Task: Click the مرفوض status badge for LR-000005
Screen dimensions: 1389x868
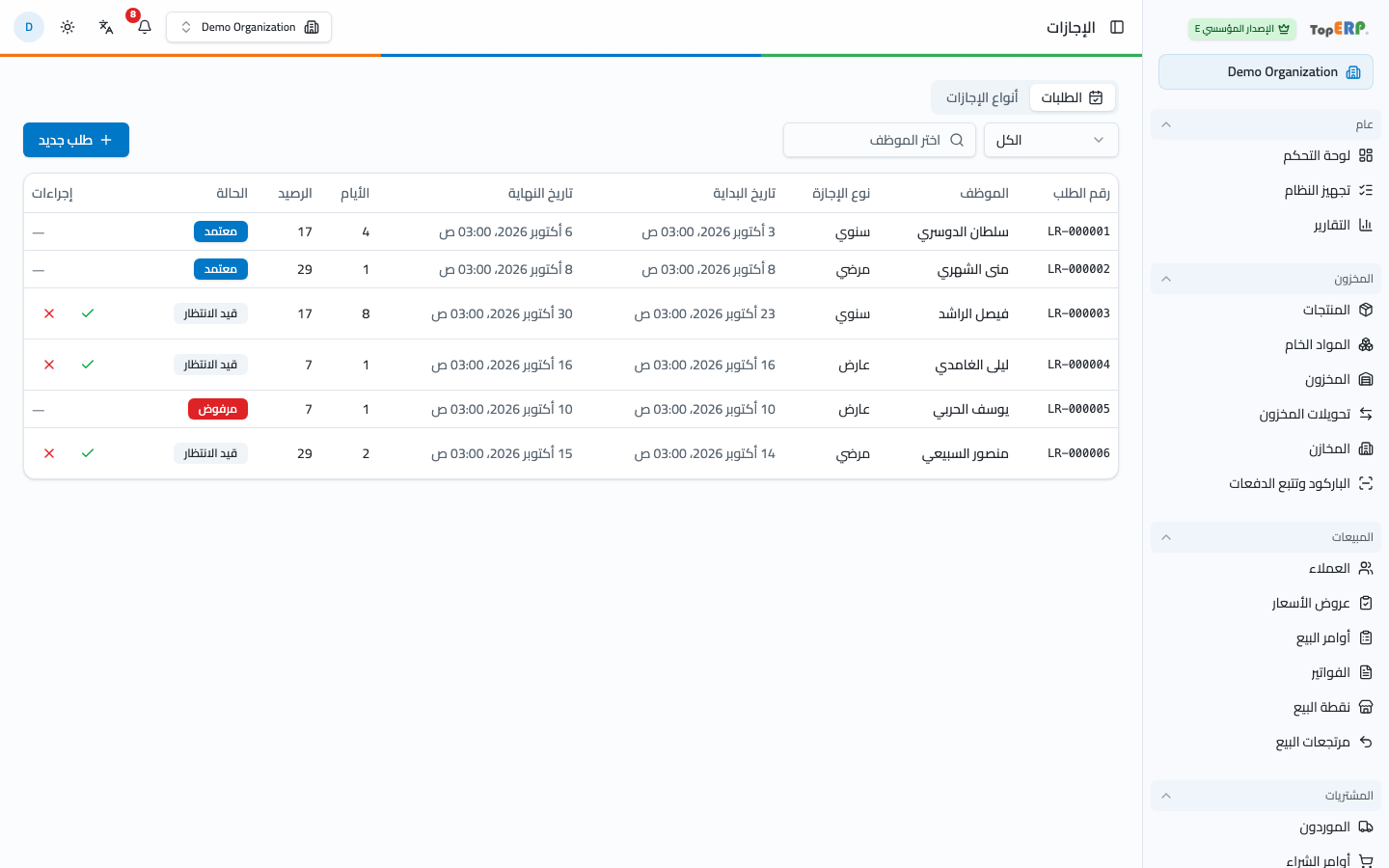Action: (x=218, y=409)
